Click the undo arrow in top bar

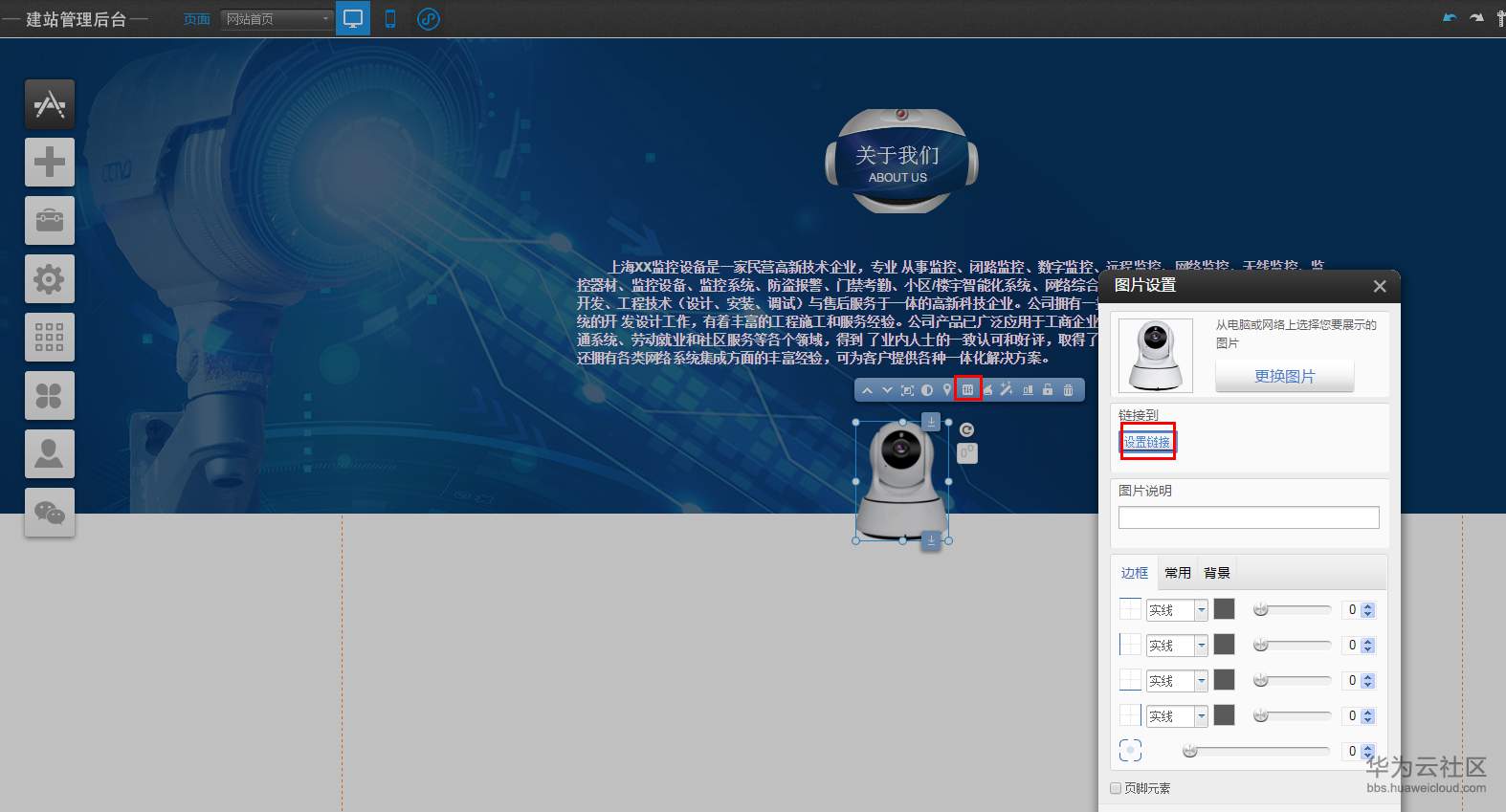coord(1450,17)
